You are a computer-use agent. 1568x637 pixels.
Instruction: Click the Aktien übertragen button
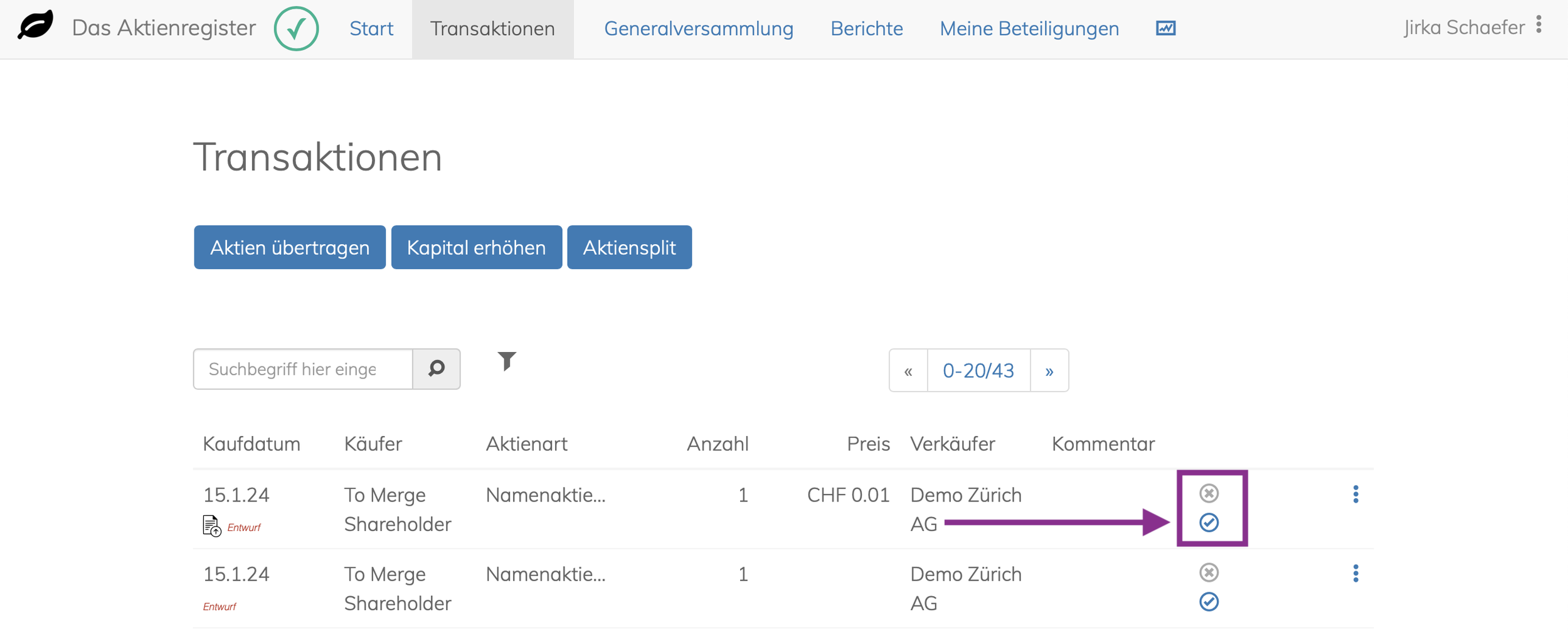[x=290, y=247]
